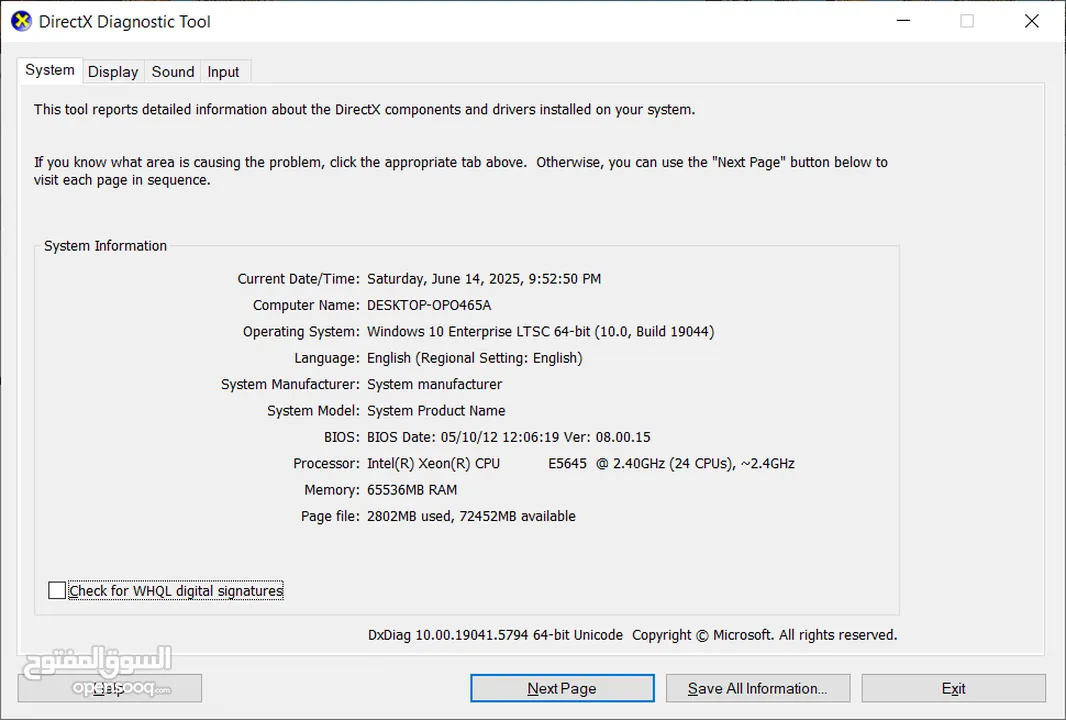The width and height of the screenshot is (1066, 720).
Task: Click the DirectX Diagnostic Tool window title
Action: [x=124, y=22]
